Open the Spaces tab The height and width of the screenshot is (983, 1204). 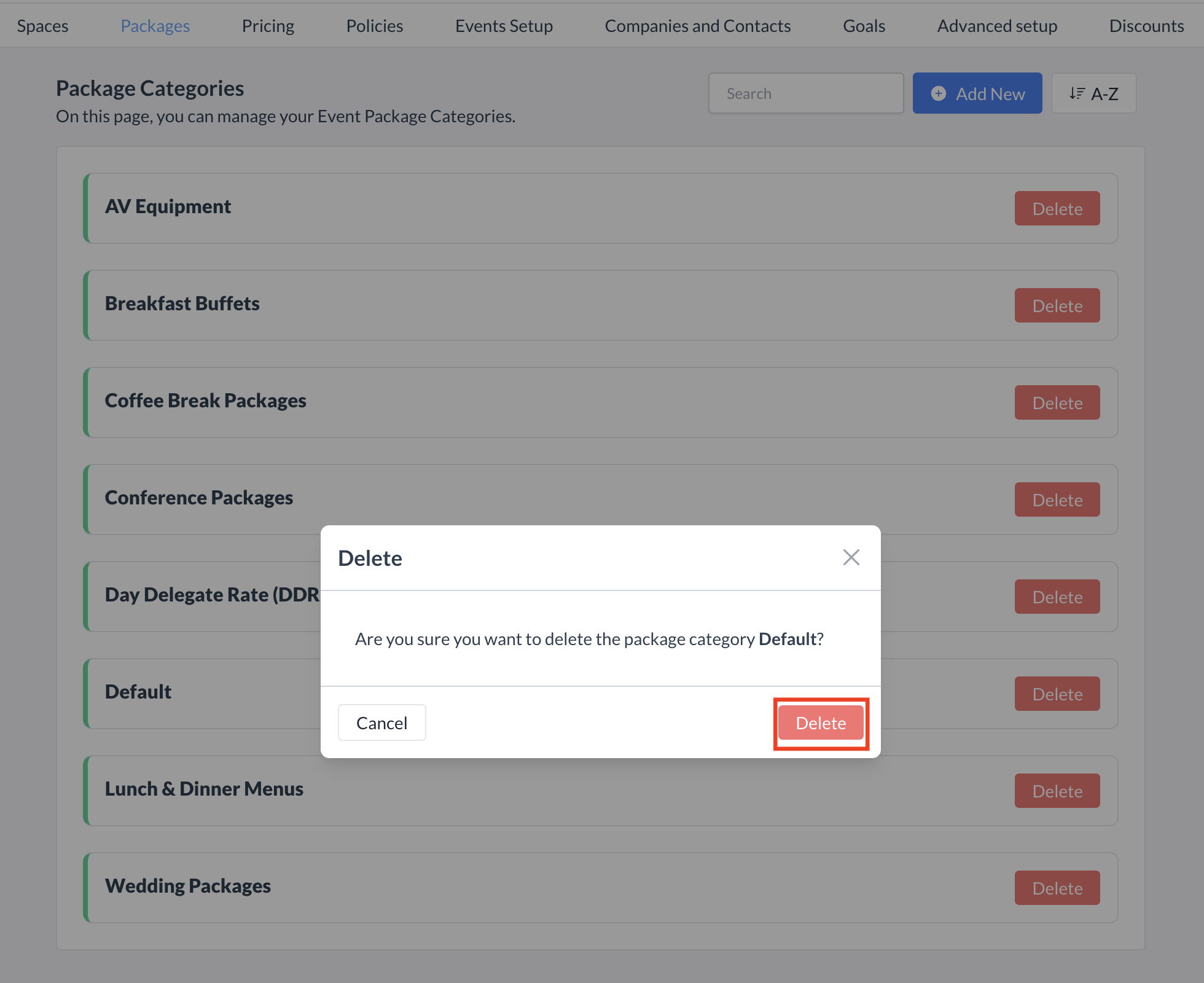[x=42, y=25]
